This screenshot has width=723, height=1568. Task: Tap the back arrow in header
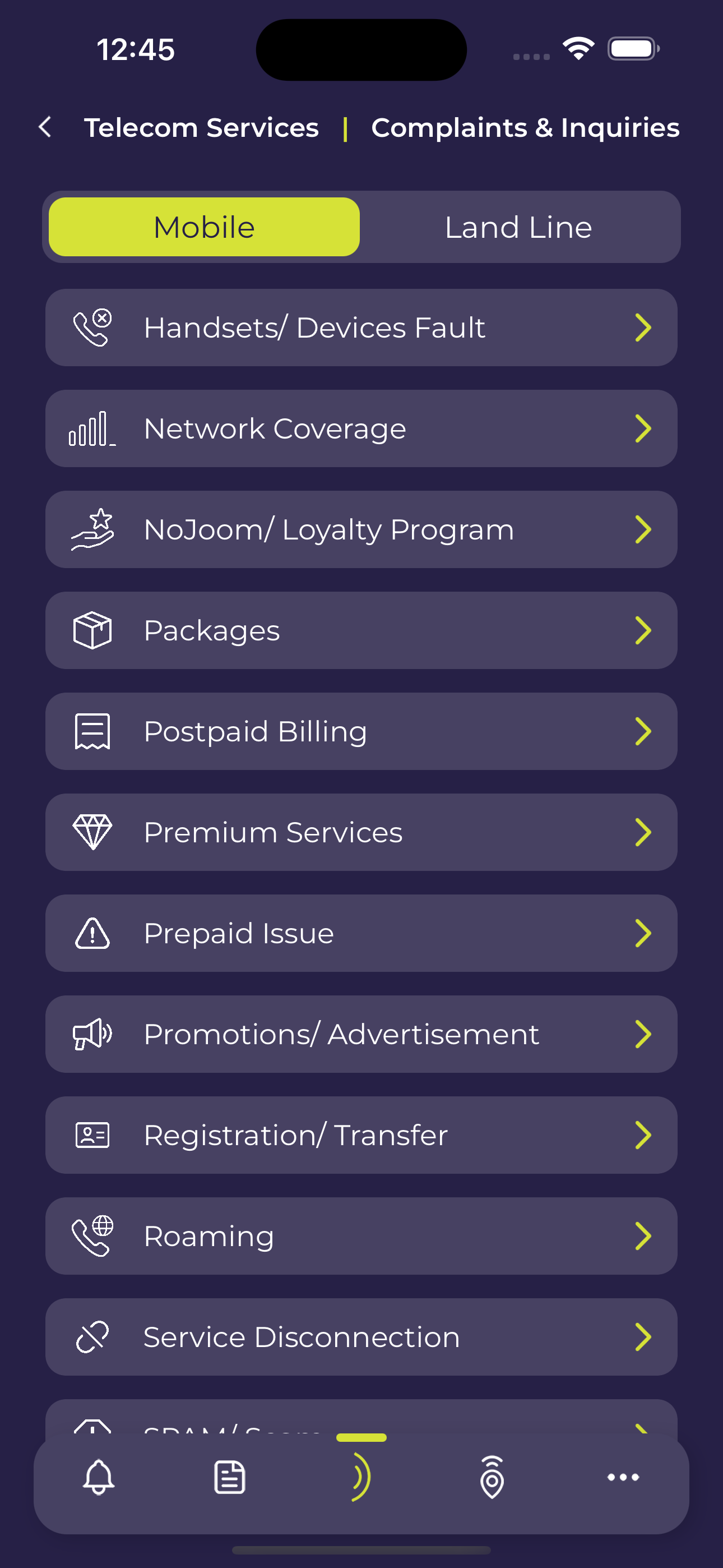(x=45, y=127)
